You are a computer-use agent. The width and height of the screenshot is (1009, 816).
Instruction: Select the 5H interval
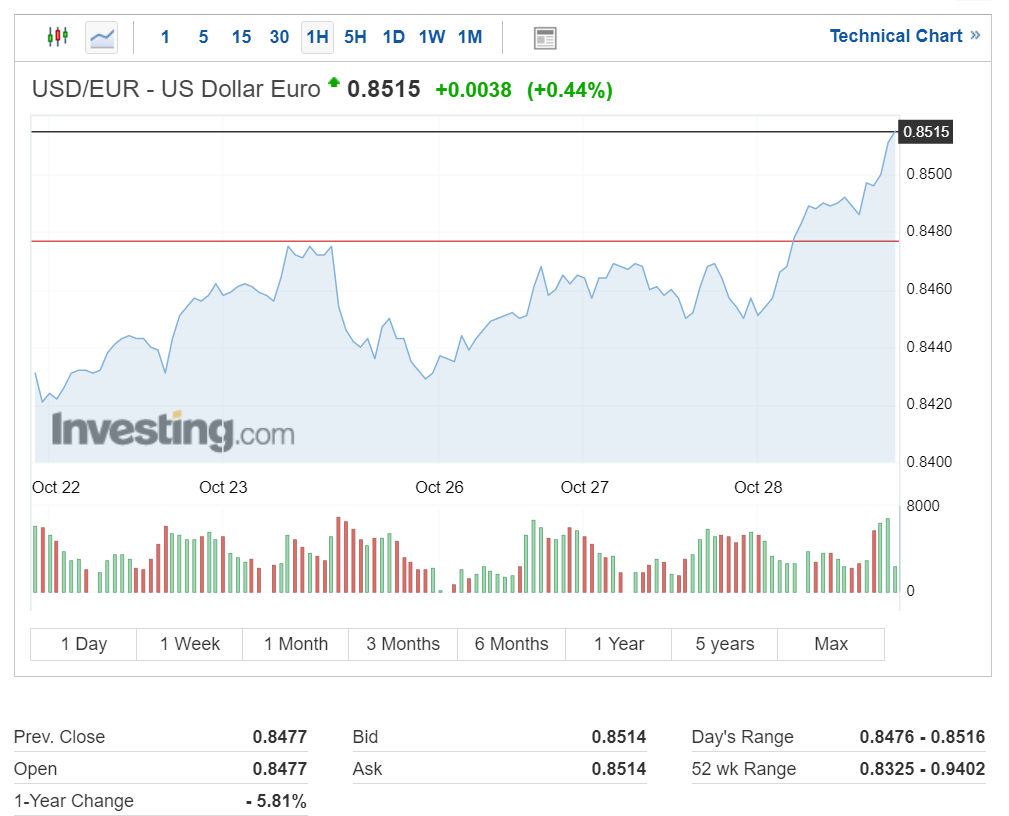[x=355, y=37]
